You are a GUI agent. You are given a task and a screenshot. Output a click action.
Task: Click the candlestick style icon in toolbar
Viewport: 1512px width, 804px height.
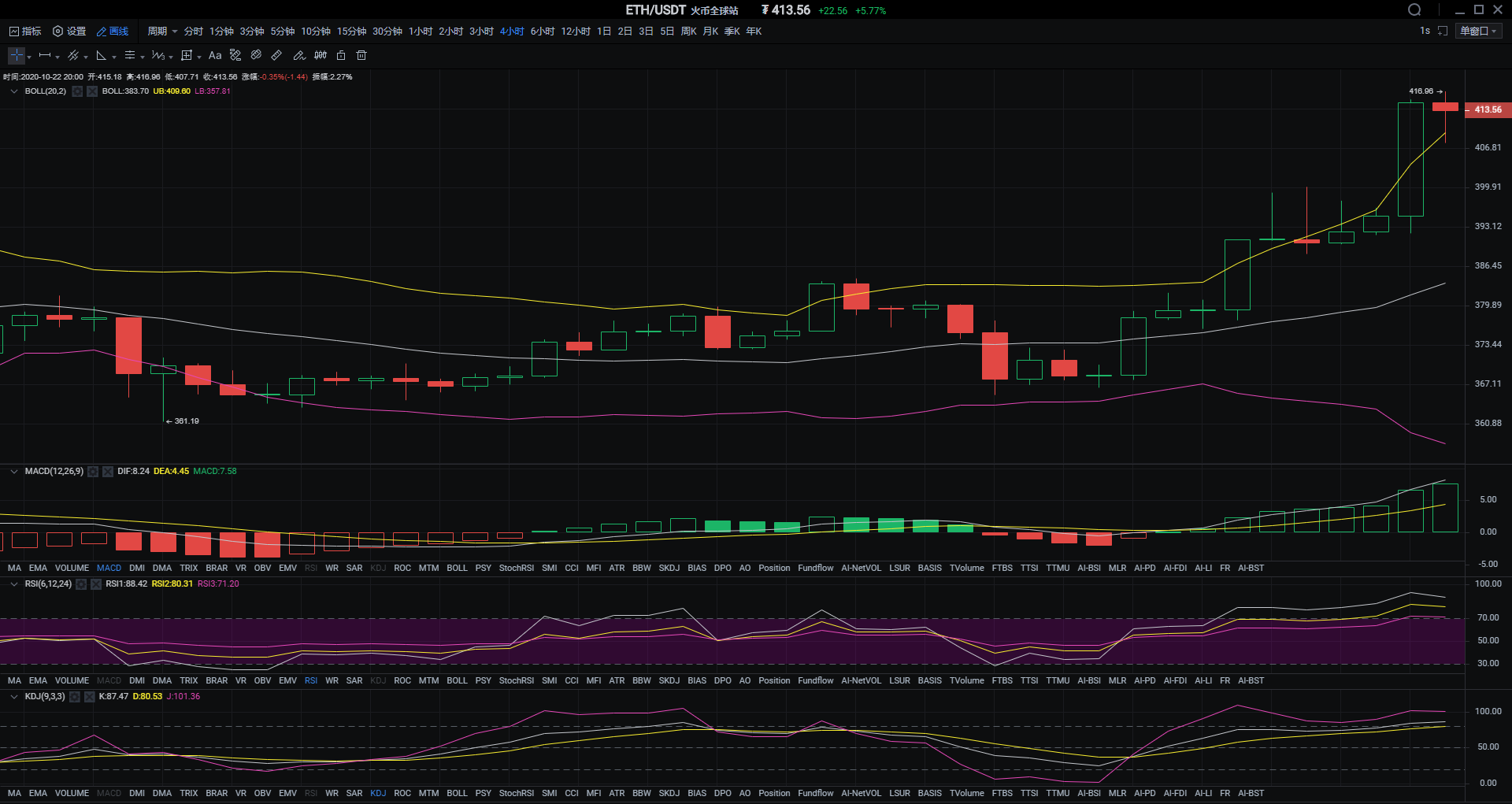click(x=321, y=55)
